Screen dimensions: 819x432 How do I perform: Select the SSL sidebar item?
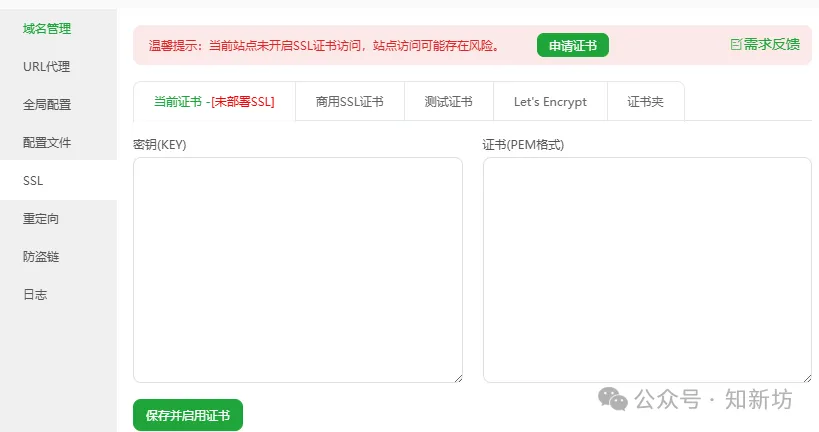33,181
